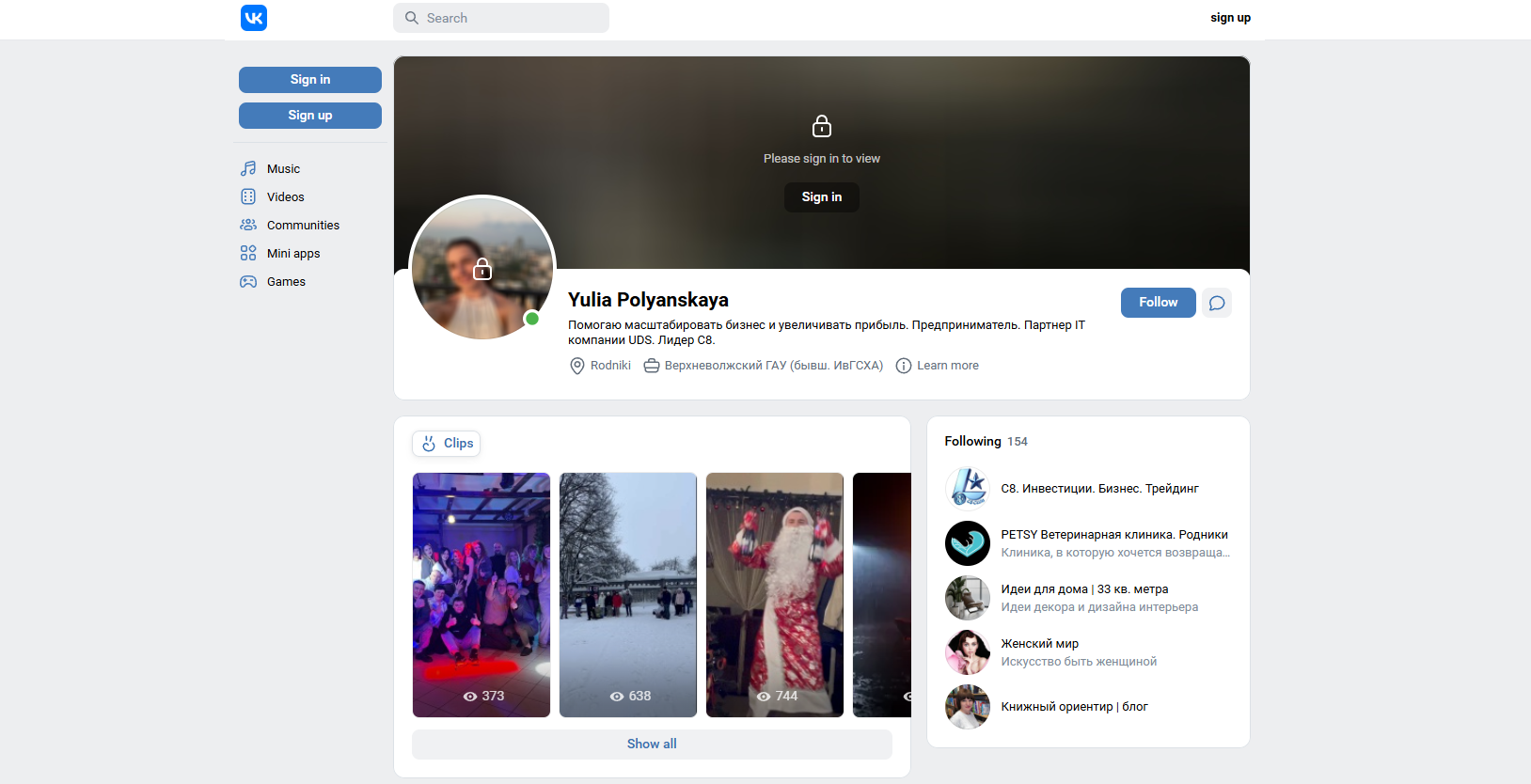This screenshot has width=1531, height=784.
Task: Click the Music note icon in sidebar
Action: (248, 169)
